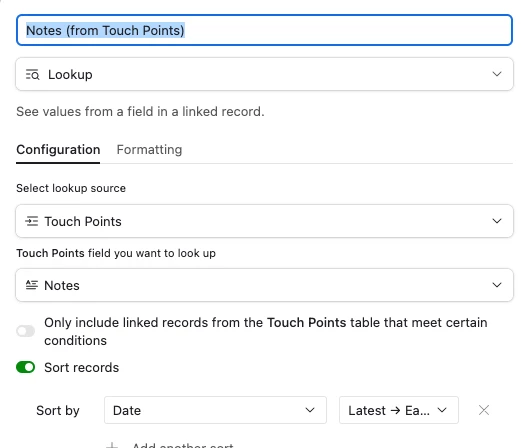The width and height of the screenshot is (522, 448).
Task: Click Add another sort link
Action: pyautogui.click(x=183, y=445)
